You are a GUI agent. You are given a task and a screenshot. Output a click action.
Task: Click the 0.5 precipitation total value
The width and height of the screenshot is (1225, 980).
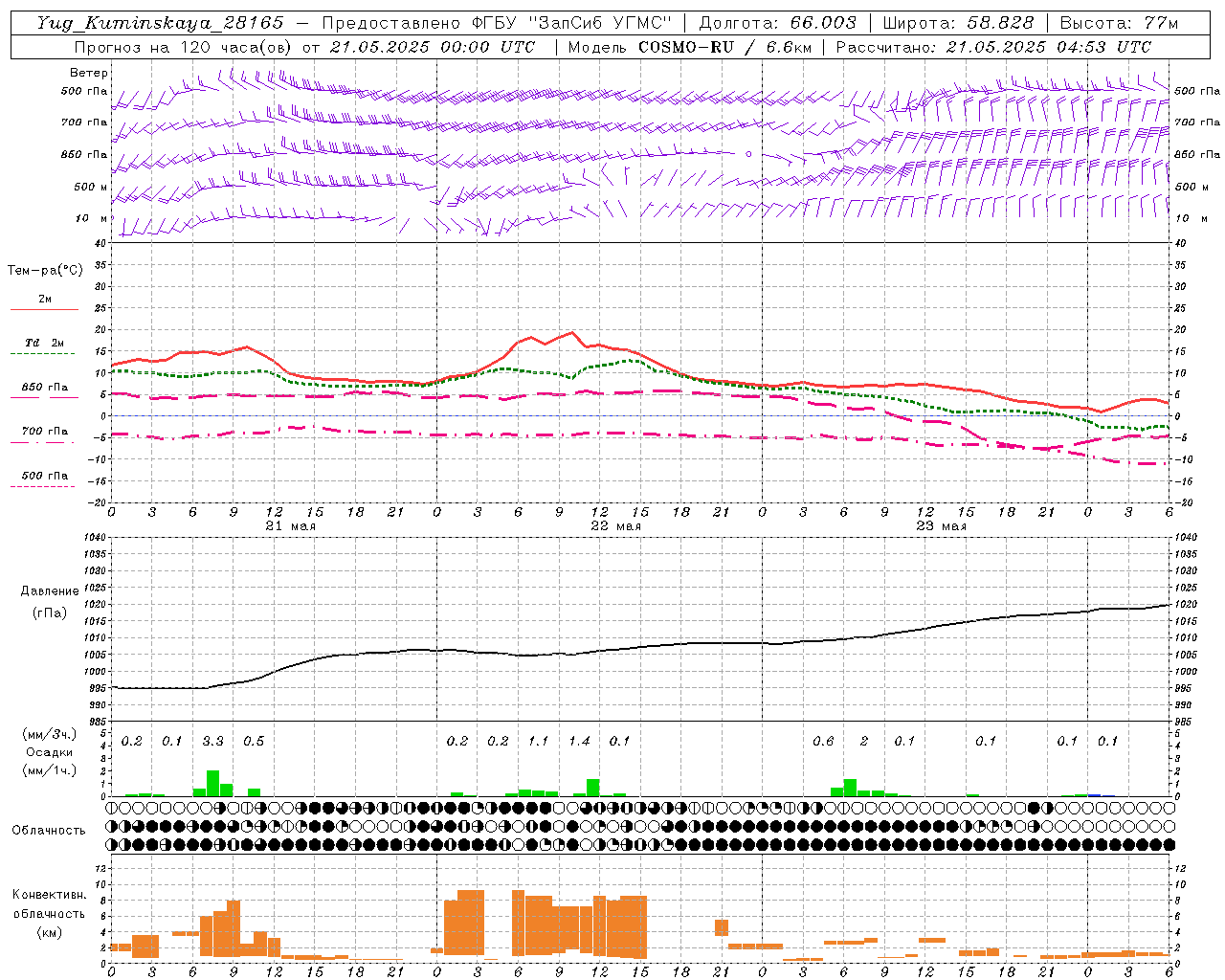[253, 741]
